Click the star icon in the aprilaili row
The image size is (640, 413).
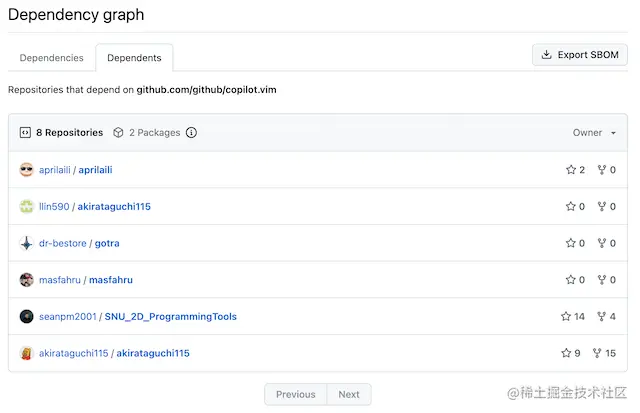571,170
